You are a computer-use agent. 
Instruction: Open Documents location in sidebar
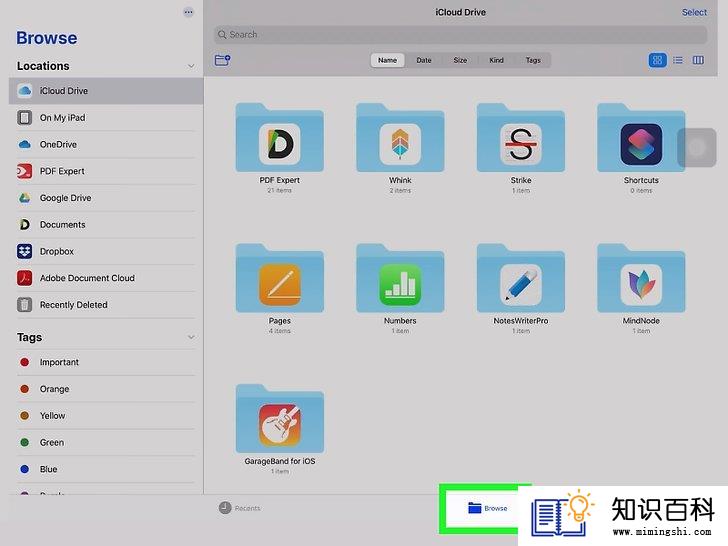106,225
